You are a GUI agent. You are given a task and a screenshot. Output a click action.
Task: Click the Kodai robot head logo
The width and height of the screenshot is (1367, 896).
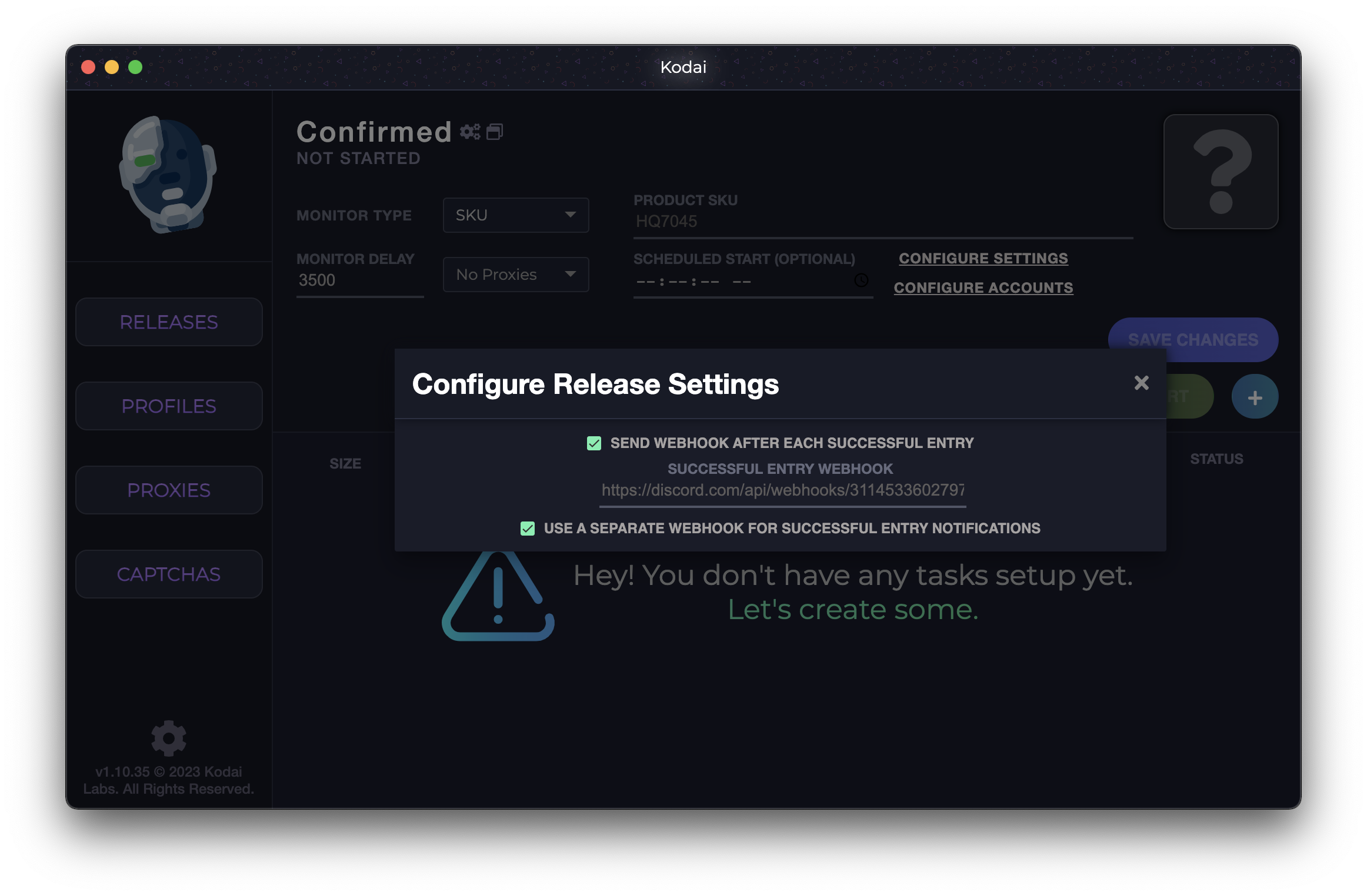168,175
